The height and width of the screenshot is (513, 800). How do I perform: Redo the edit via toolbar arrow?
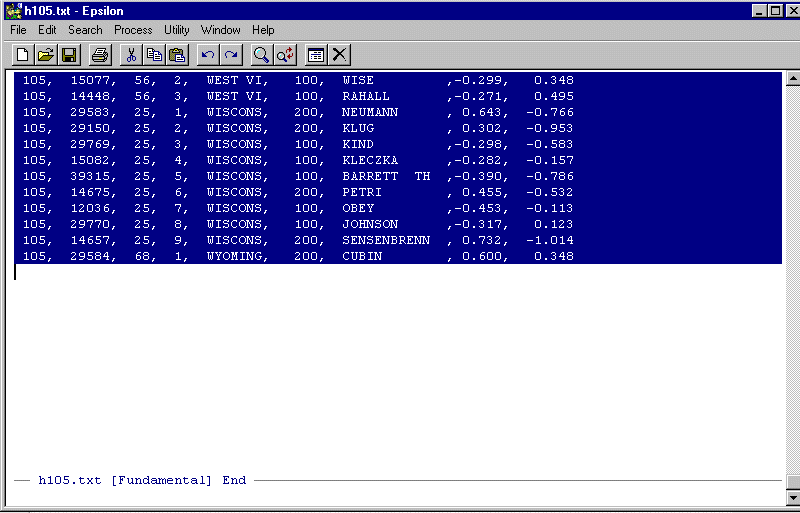click(231, 55)
